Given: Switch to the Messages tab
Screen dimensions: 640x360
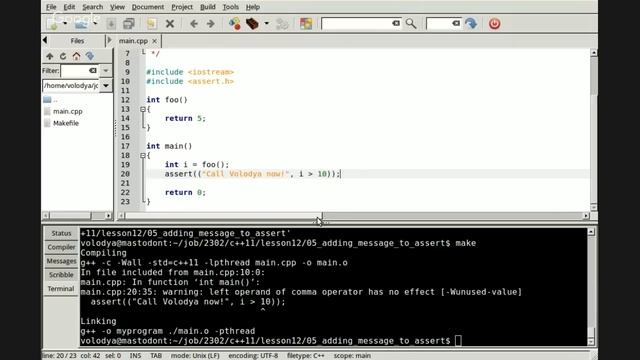Looking at the screenshot, I should coord(61,261).
